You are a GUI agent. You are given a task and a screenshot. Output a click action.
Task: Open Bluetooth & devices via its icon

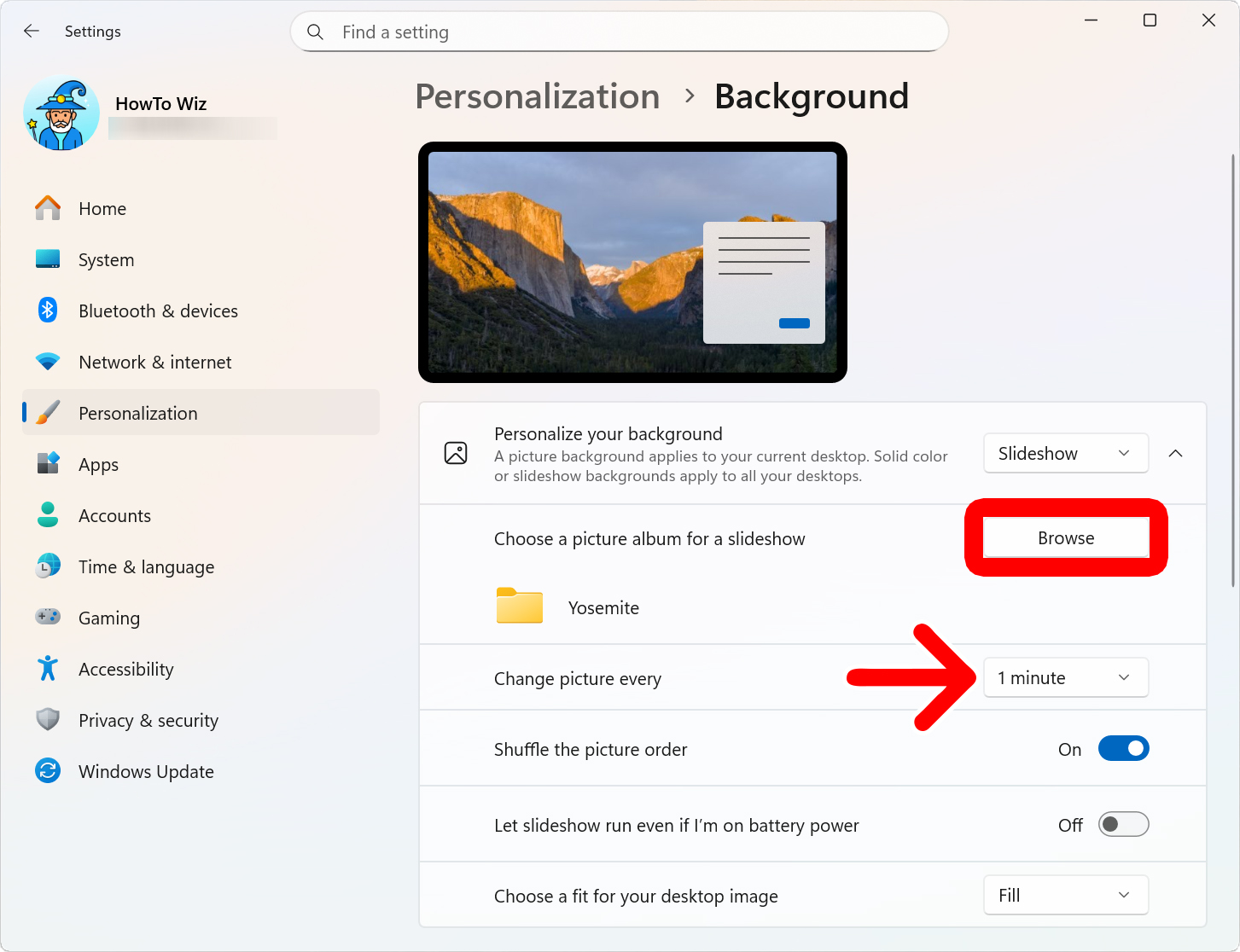coord(48,311)
